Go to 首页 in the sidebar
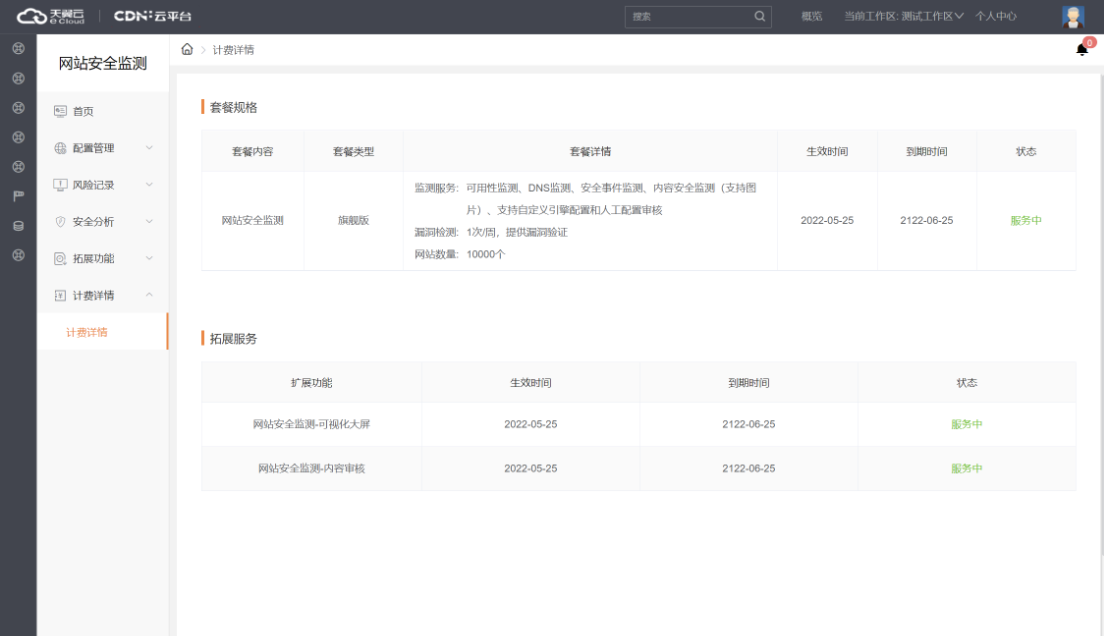Viewport: 1104px width, 636px height. coord(83,111)
